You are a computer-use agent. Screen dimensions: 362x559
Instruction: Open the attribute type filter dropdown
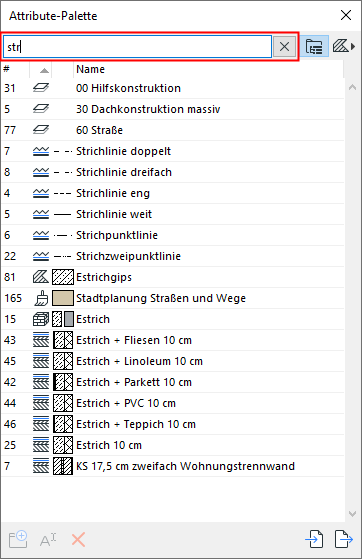pyautogui.click(x=344, y=46)
